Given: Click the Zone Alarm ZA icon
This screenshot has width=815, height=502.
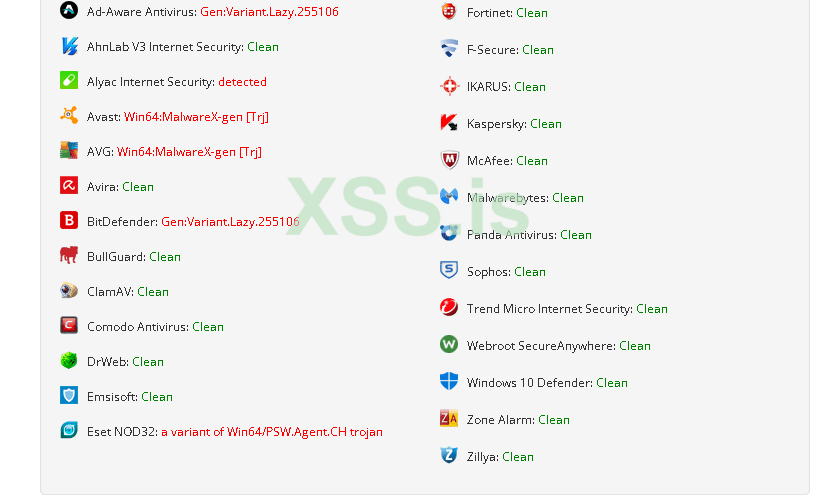Looking at the screenshot, I should [x=449, y=419].
